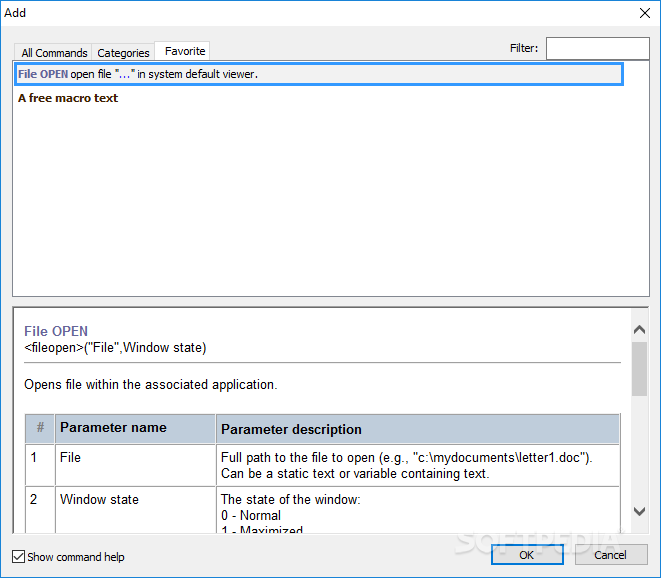Confirm with the OK button
Viewport: 661px width, 578px height.
pos(527,555)
